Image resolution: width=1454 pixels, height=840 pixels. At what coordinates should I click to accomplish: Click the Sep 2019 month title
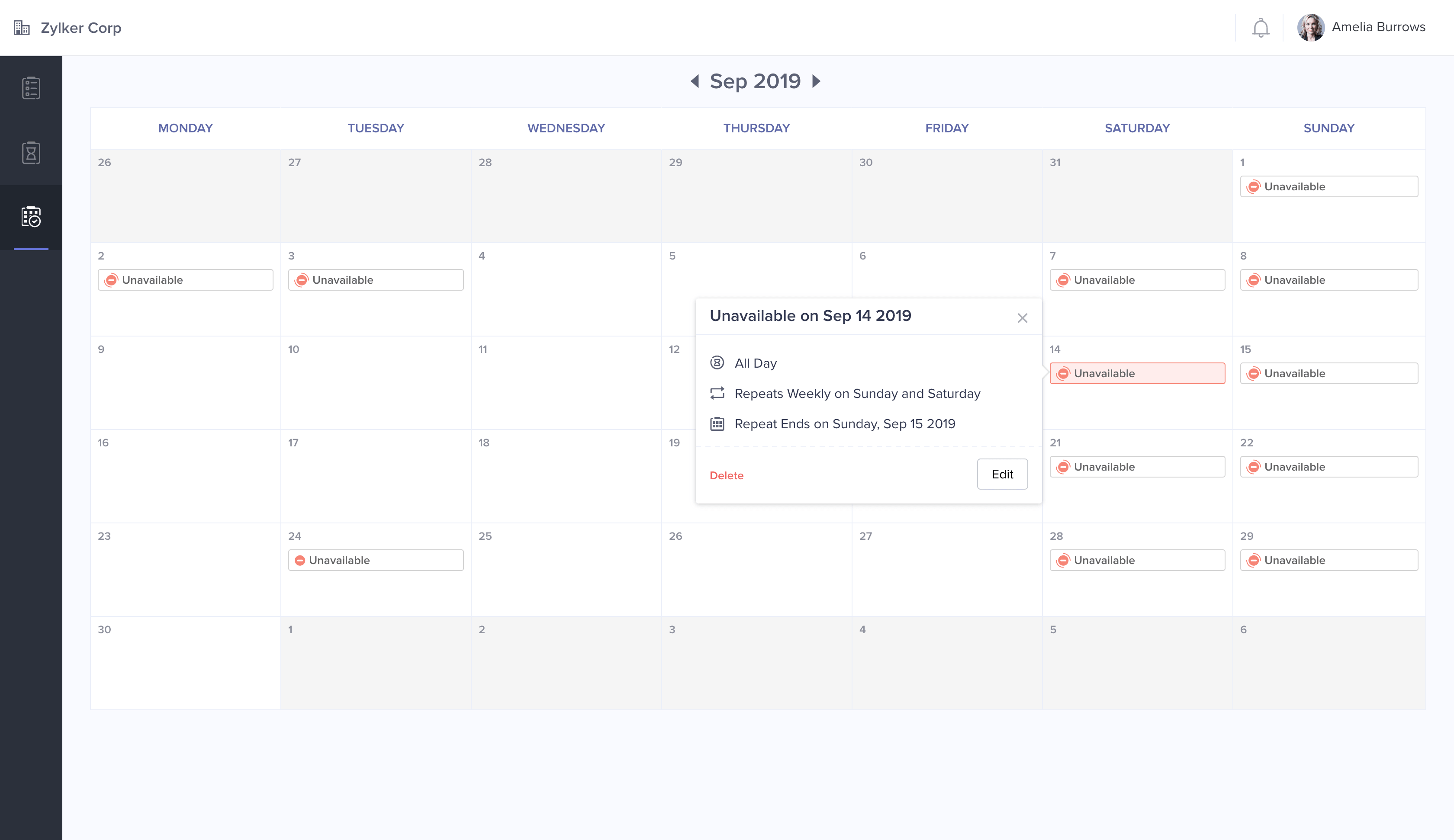(x=755, y=81)
